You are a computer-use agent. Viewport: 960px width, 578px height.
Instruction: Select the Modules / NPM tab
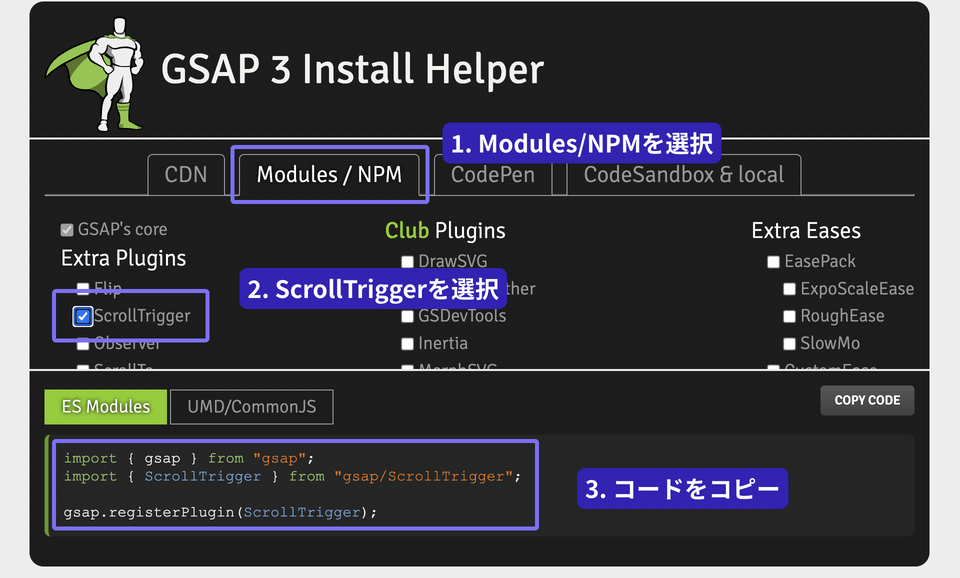[x=330, y=174]
